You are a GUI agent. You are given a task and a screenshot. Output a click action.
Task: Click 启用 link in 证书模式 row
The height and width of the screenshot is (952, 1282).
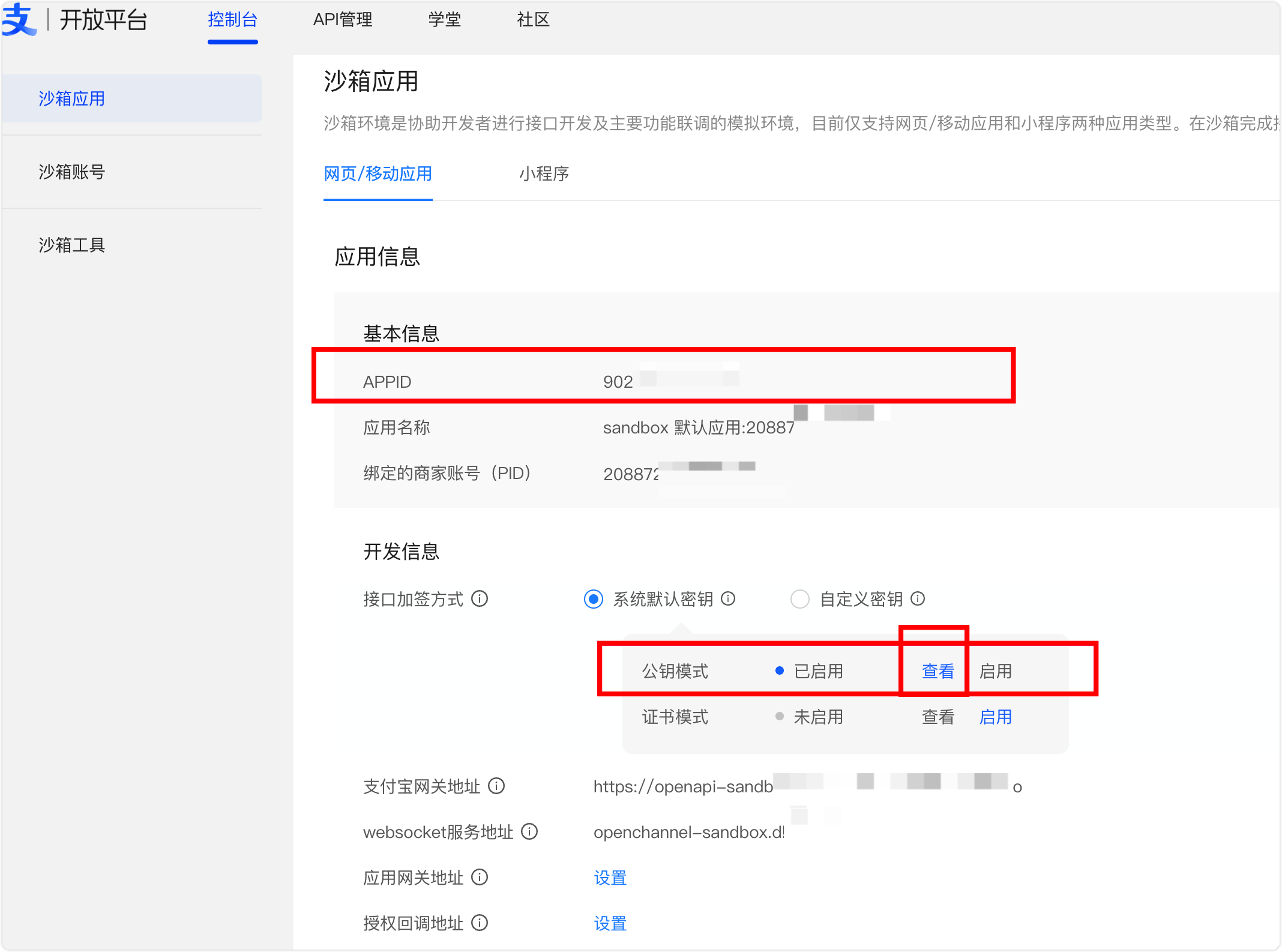pyautogui.click(x=996, y=717)
